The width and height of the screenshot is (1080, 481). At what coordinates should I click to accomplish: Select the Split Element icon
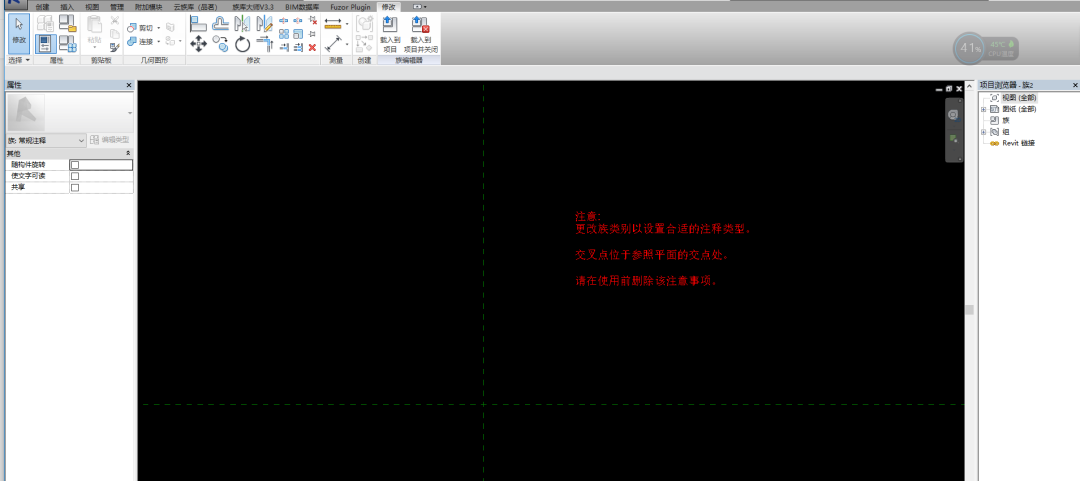(x=284, y=21)
